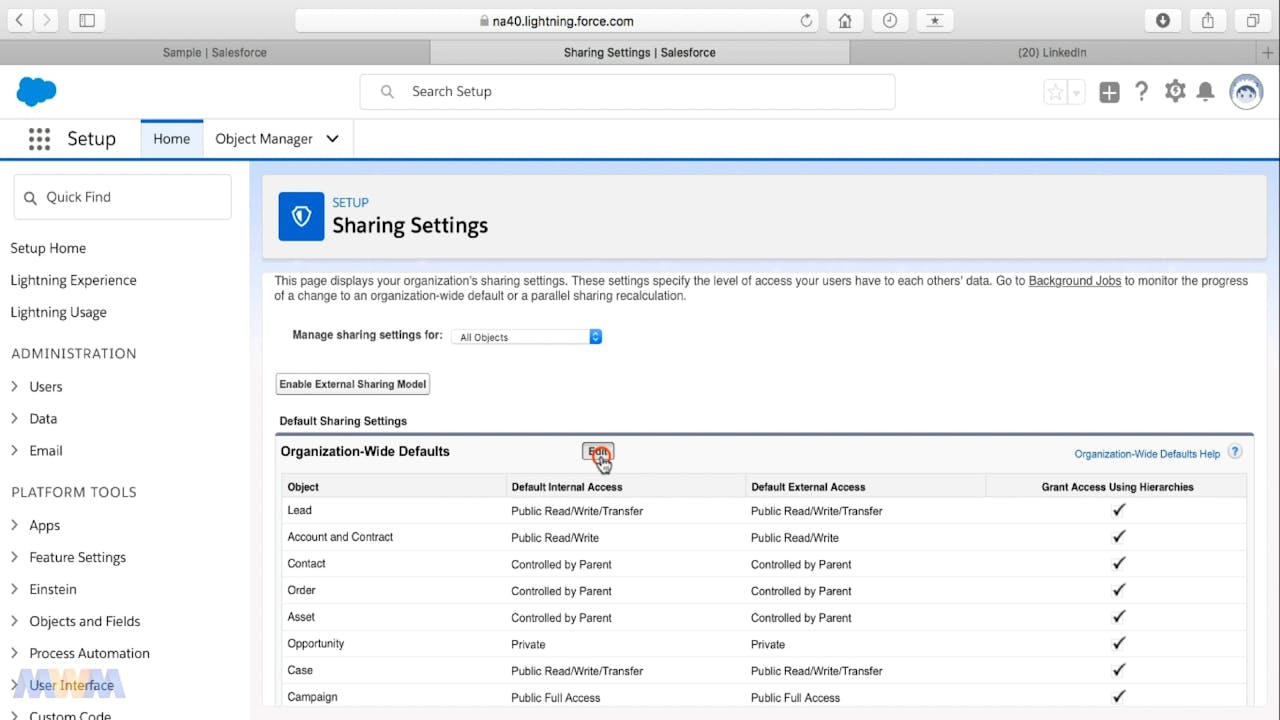Click the Organization-Wide Defaults help icon
The width and height of the screenshot is (1280, 720).
(1235, 452)
